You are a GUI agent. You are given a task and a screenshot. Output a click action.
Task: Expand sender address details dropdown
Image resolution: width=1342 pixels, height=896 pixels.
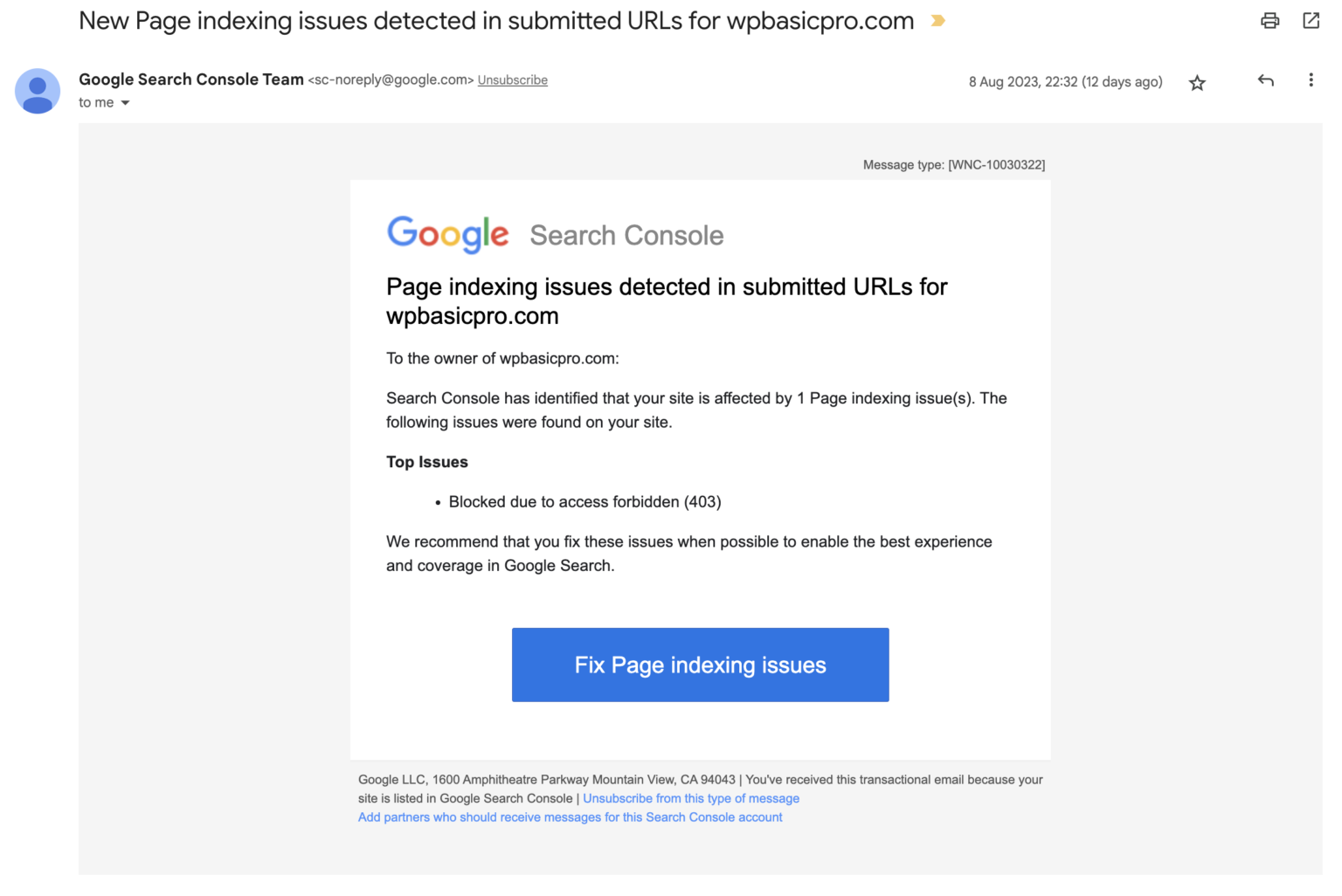pos(125,102)
